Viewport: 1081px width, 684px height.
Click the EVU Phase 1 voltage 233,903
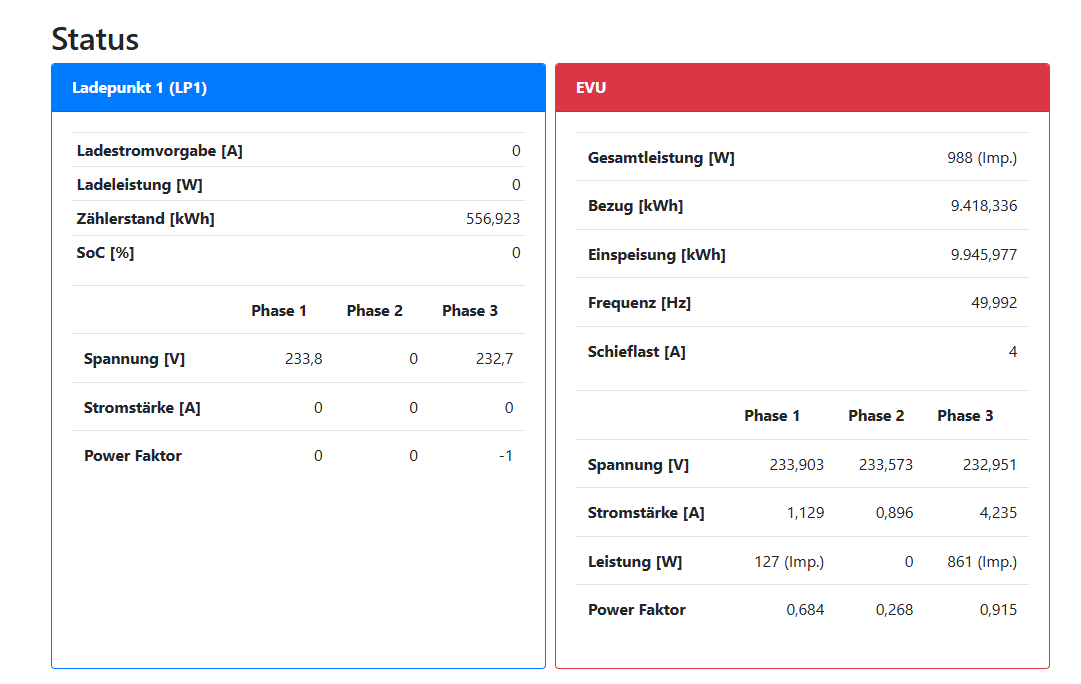click(x=796, y=465)
